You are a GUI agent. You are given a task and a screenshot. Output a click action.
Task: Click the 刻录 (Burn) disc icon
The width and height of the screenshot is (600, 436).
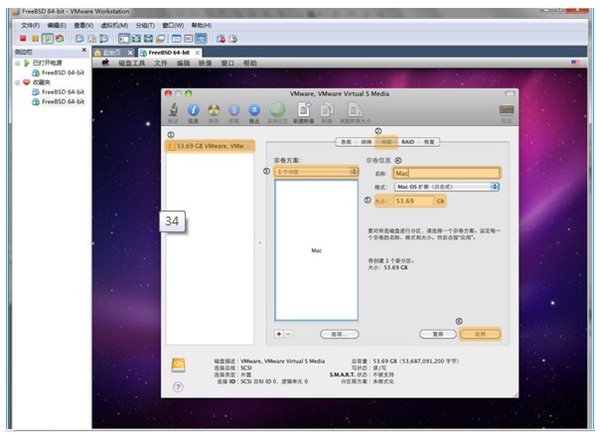click(x=214, y=109)
